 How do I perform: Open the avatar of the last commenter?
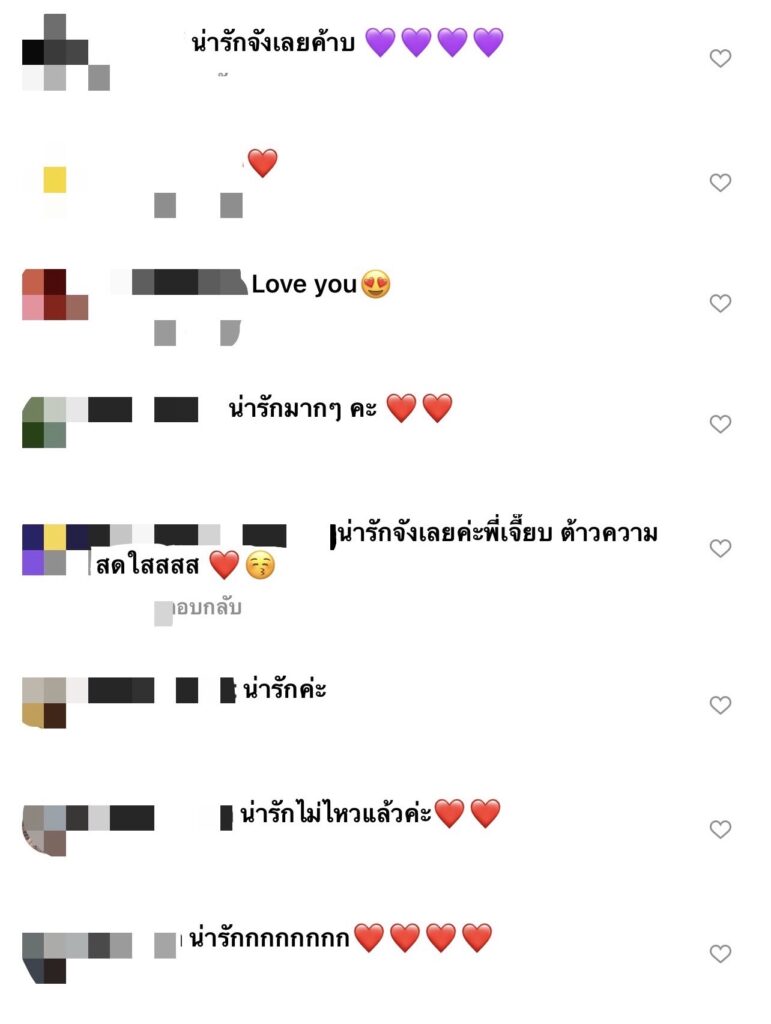[44, 958]
